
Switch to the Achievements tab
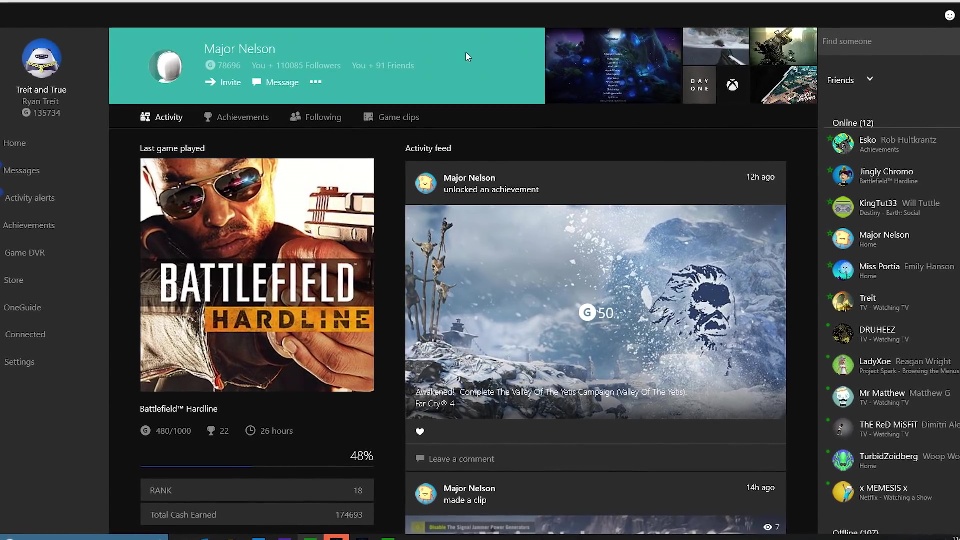(x=236, y=117)
